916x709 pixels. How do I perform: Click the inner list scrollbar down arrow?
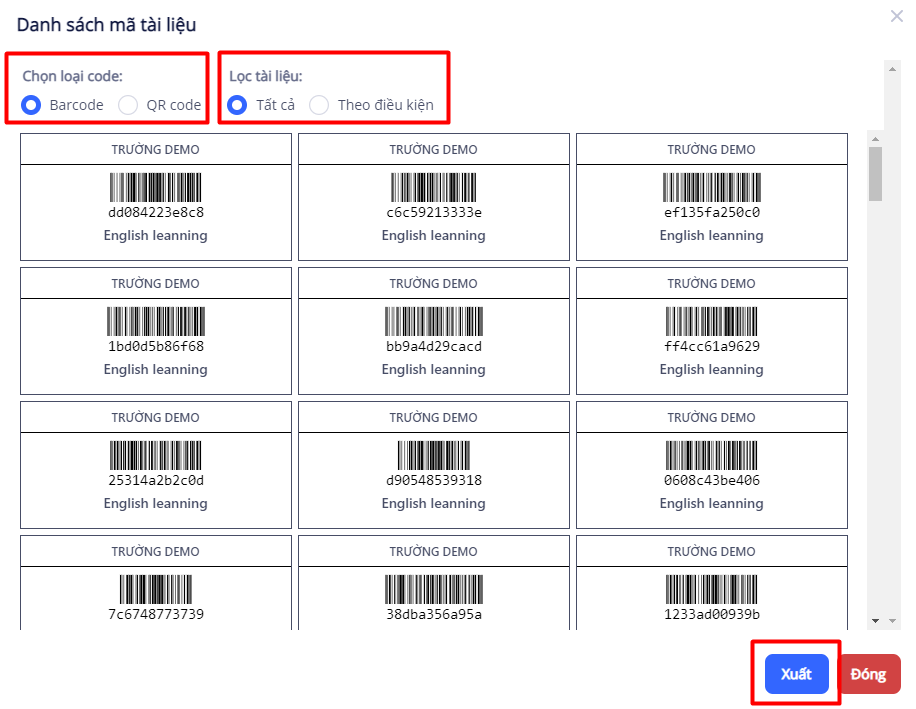[x=875, y=621]
